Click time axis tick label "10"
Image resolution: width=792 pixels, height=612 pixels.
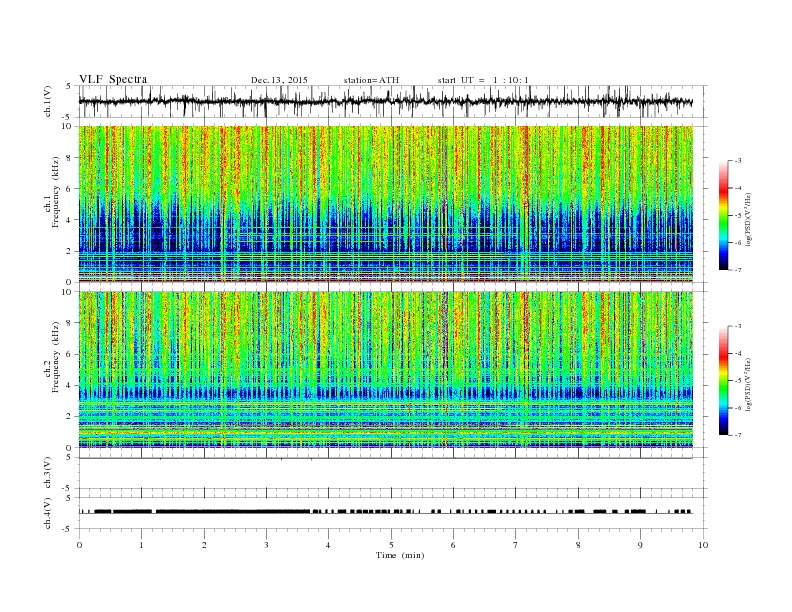703,545
